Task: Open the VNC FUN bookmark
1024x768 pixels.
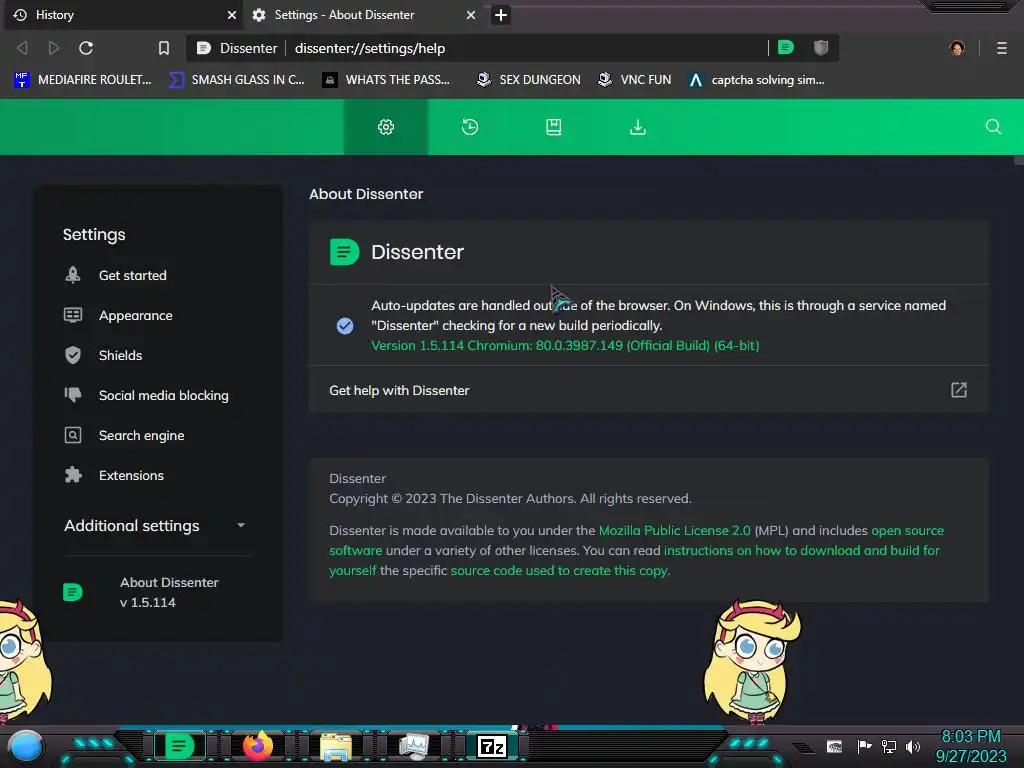Action: (x=635, y=80)
